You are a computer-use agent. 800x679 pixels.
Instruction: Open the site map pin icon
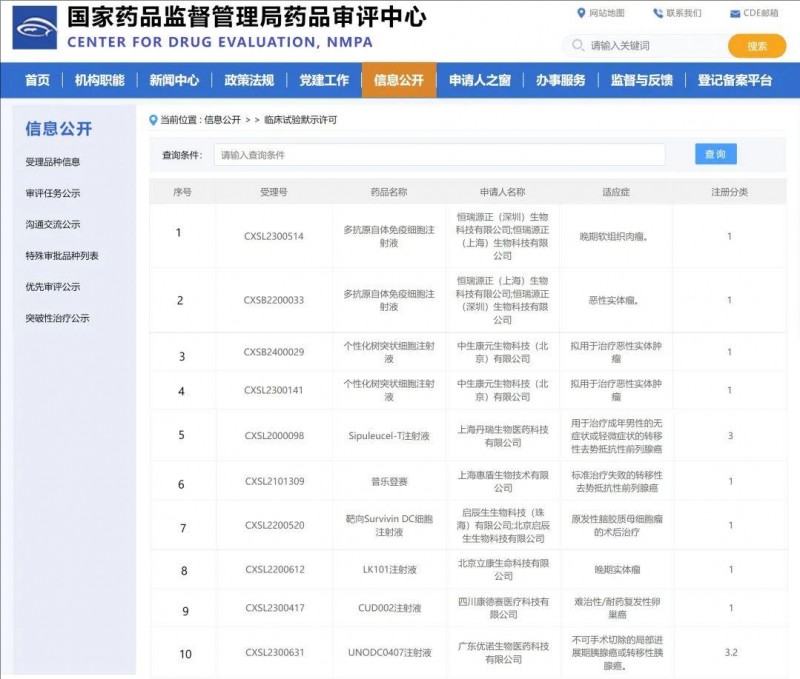pos(581,13)
